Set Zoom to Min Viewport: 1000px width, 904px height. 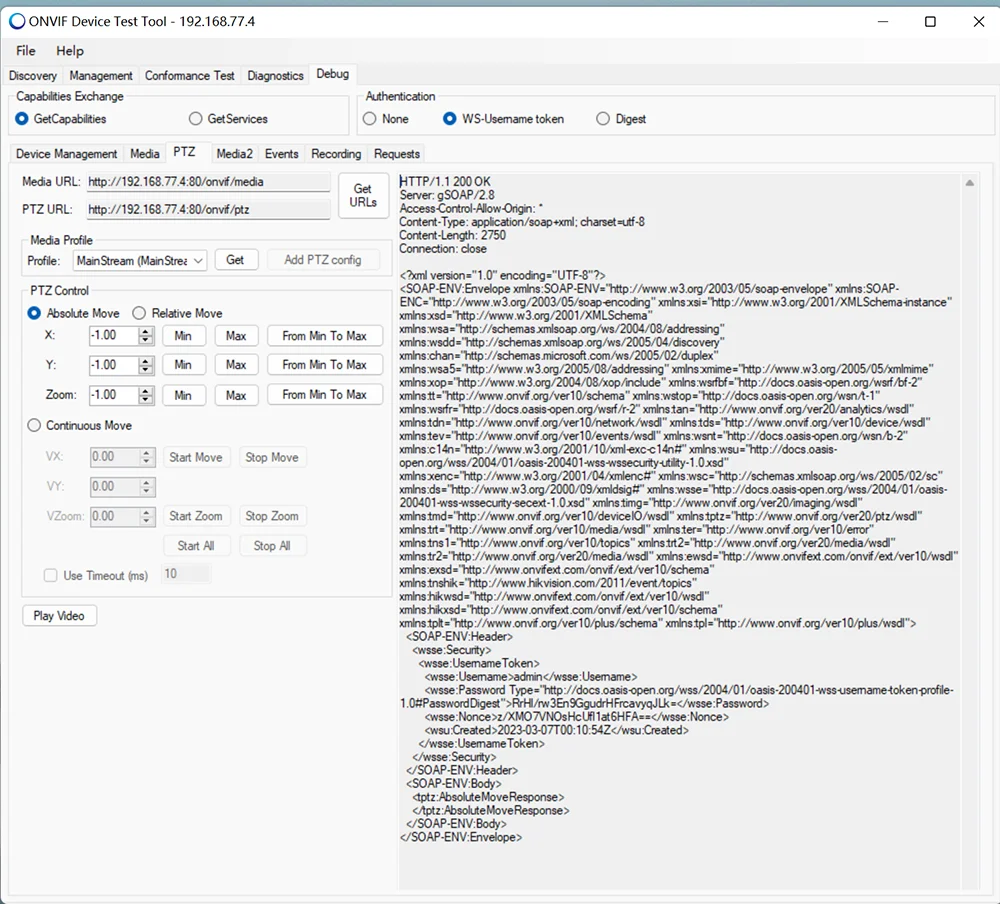183,395
